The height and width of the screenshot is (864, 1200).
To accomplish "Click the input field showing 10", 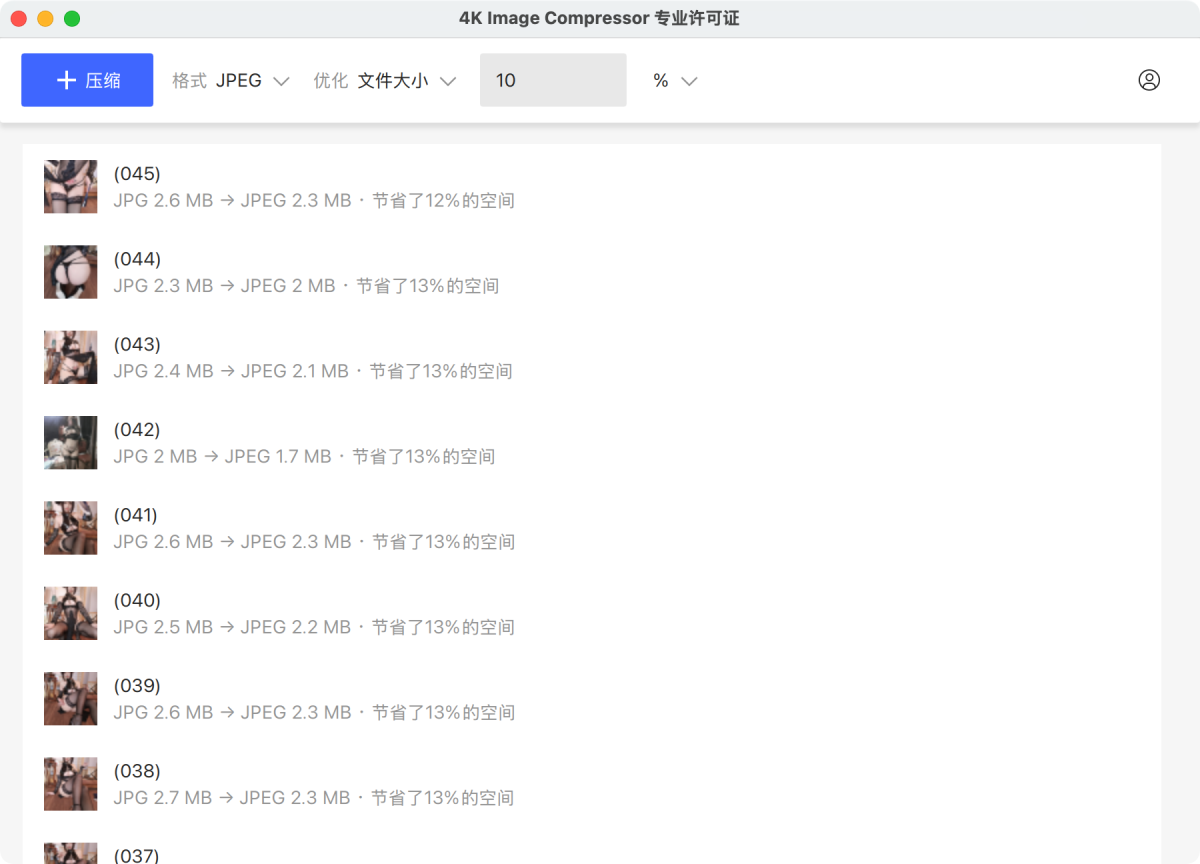I will (x=552, y=80).
